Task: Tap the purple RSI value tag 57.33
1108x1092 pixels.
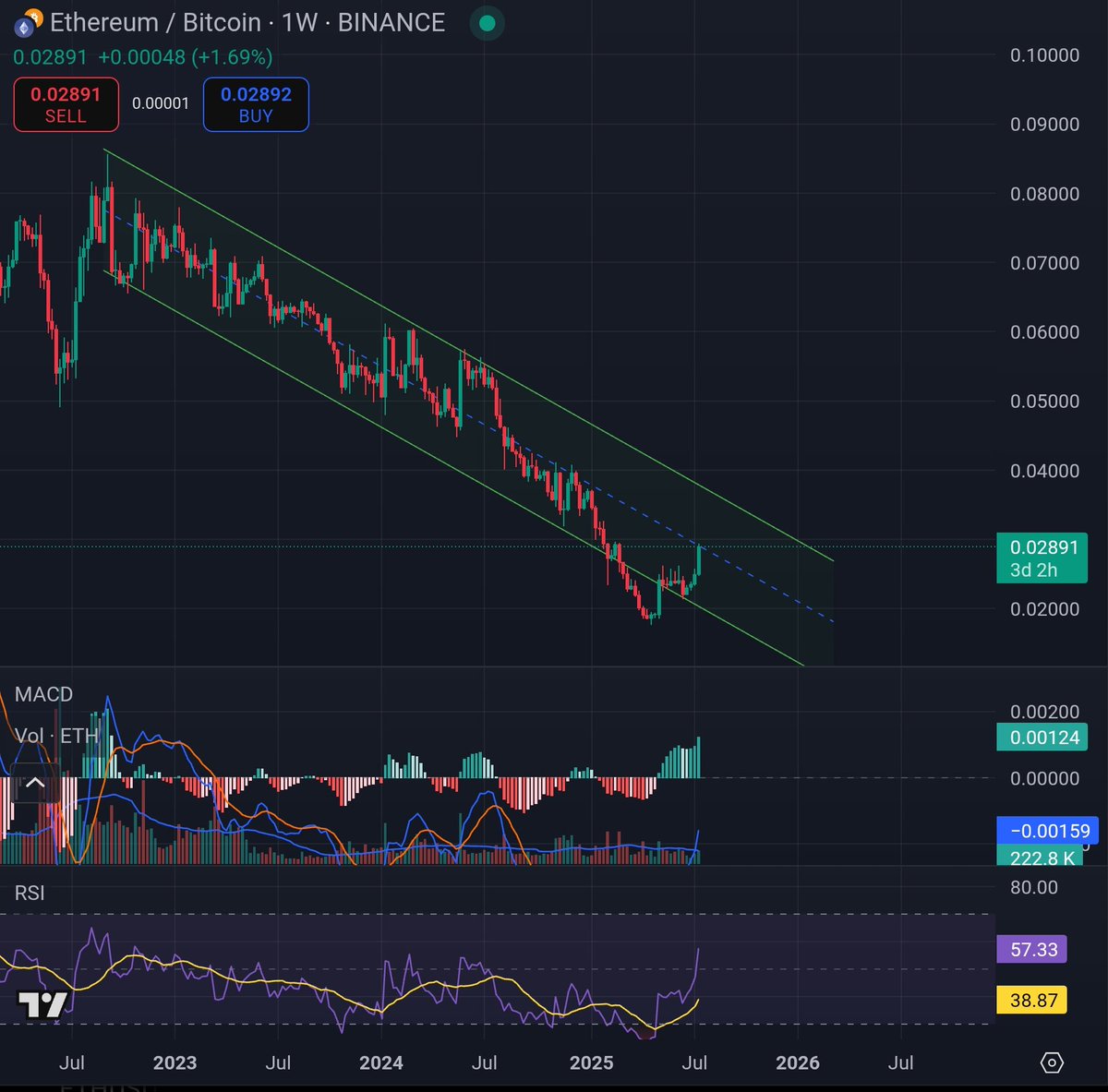Action: (1032, 949)
